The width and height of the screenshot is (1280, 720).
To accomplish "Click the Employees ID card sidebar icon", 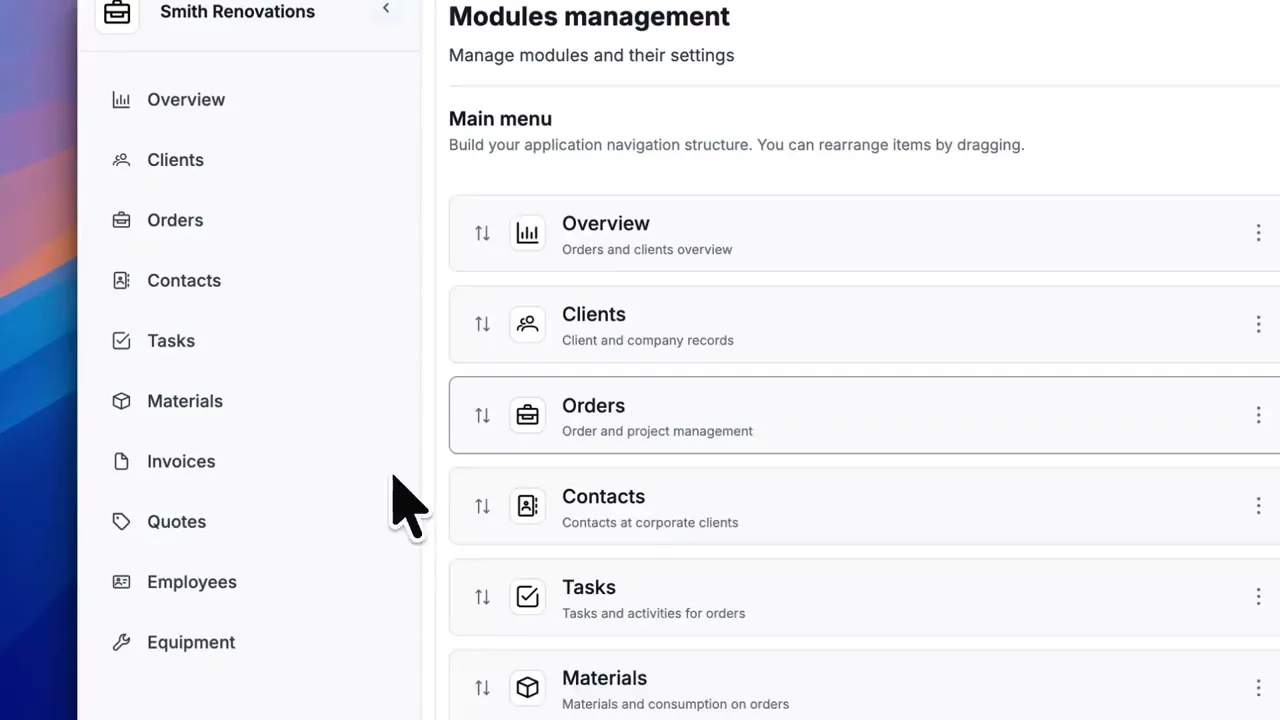I will (x=121, y=582).
